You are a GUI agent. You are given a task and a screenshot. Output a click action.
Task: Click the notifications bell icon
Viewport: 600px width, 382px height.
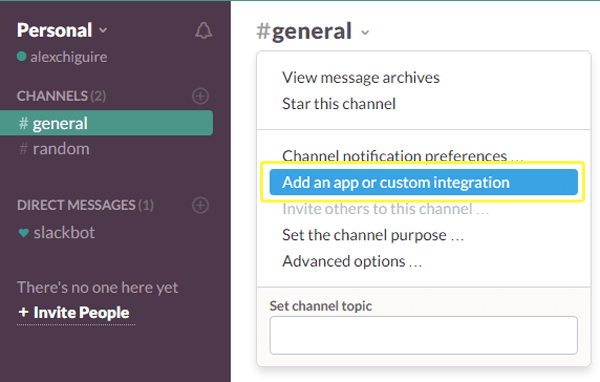[203, 31]
